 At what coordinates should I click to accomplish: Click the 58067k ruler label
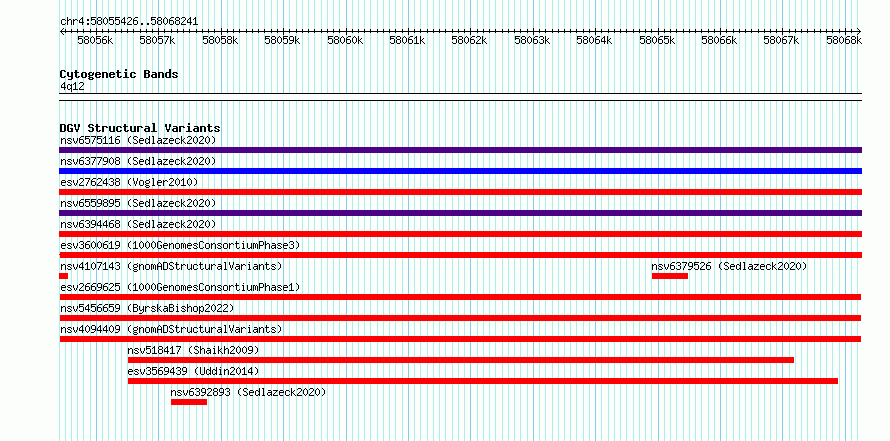click(782, 40)
